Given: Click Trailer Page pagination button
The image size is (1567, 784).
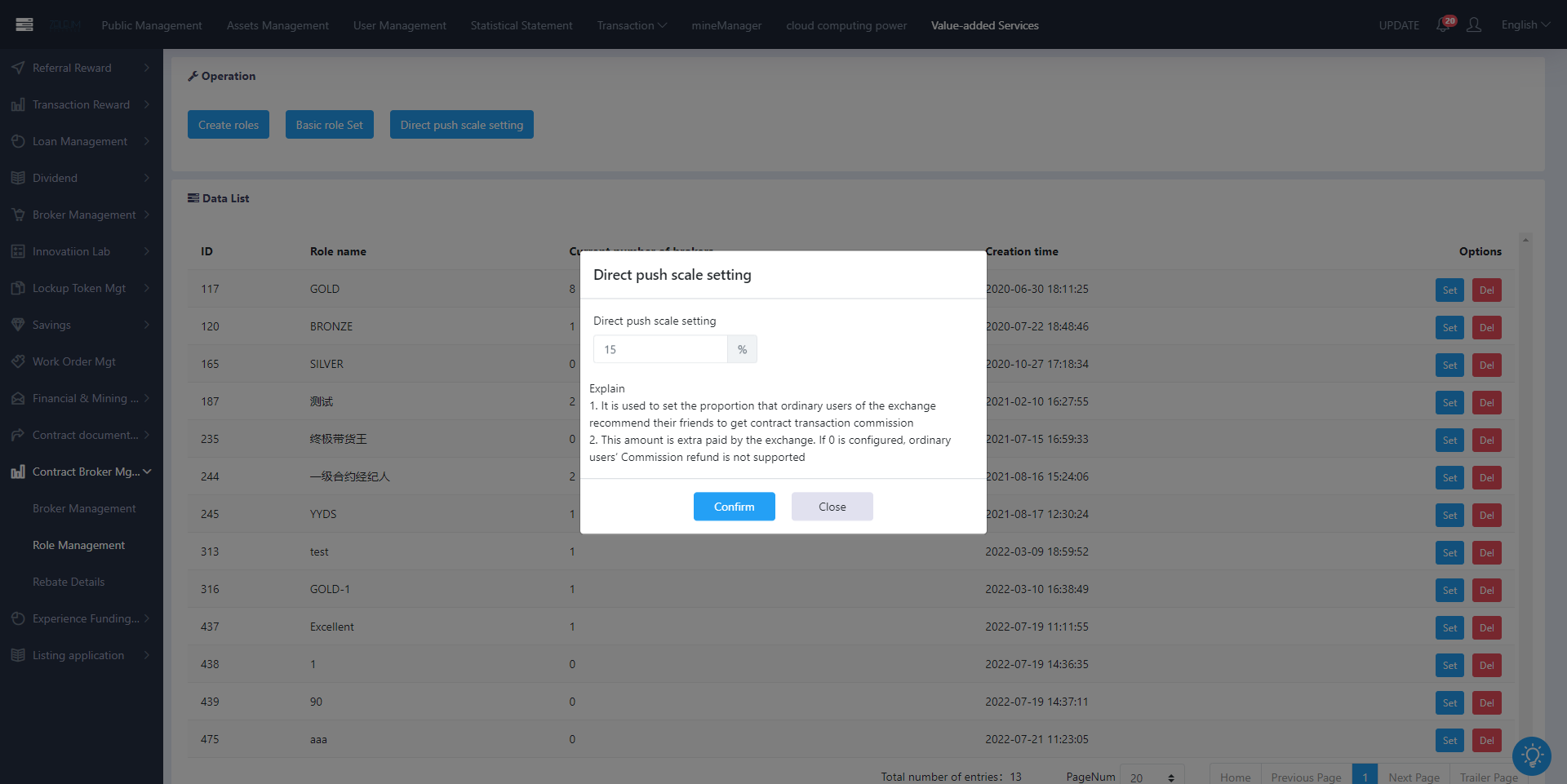Looking at the screenshot, I should pos(1489,777).
